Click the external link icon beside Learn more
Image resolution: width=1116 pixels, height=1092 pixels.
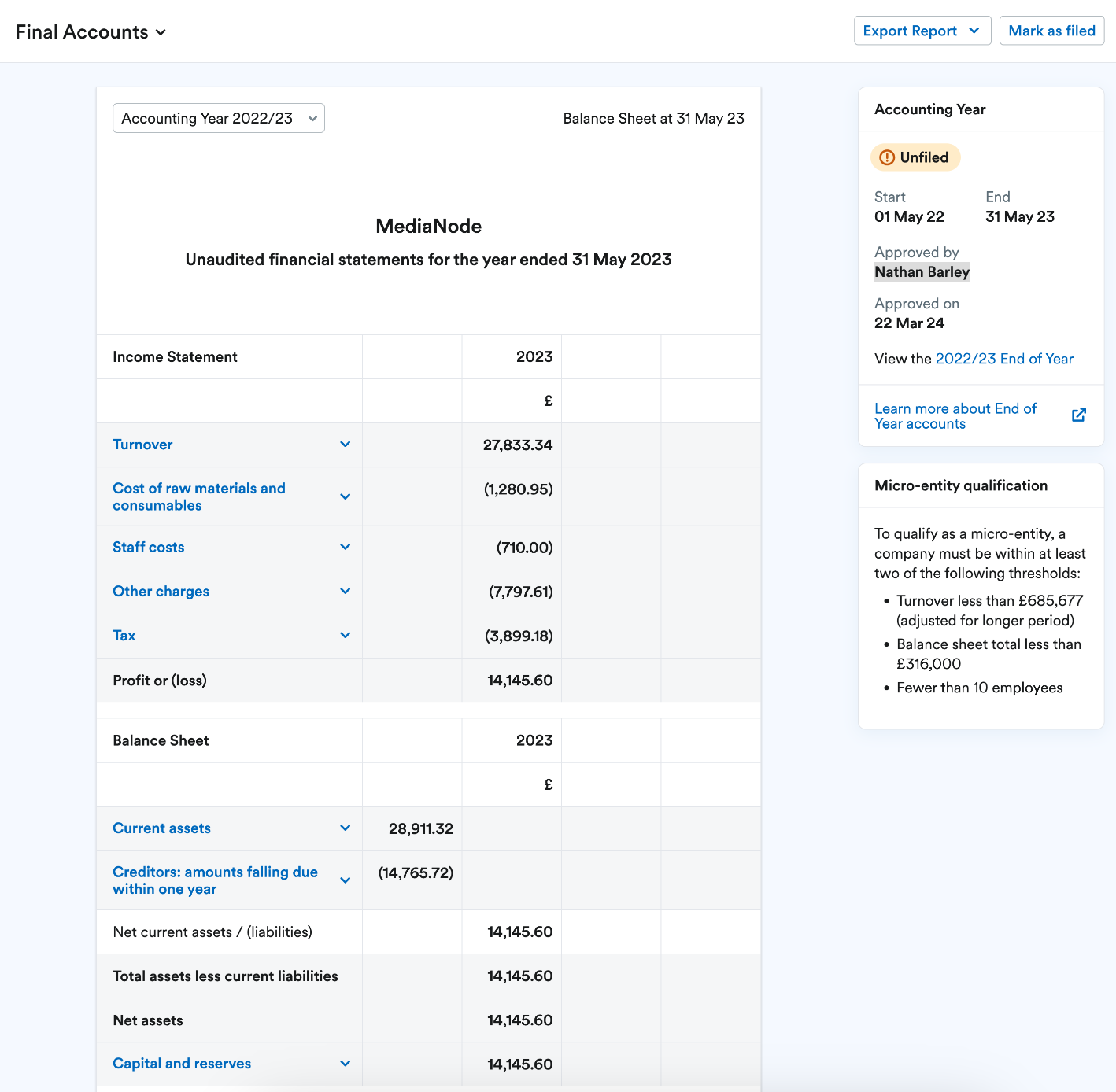click(x=1079, y=415)
